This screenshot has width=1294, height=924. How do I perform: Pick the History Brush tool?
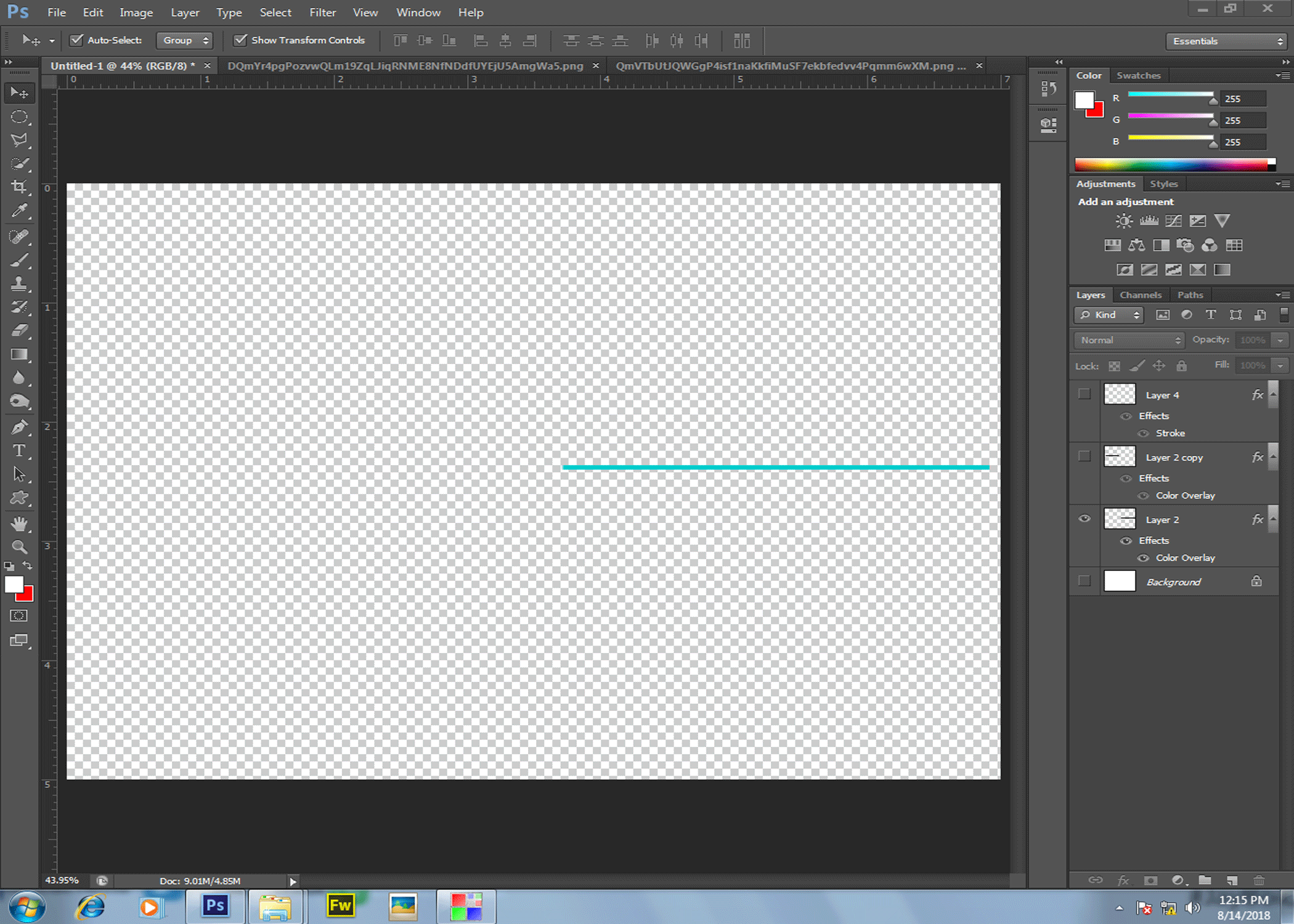[19, 307]
